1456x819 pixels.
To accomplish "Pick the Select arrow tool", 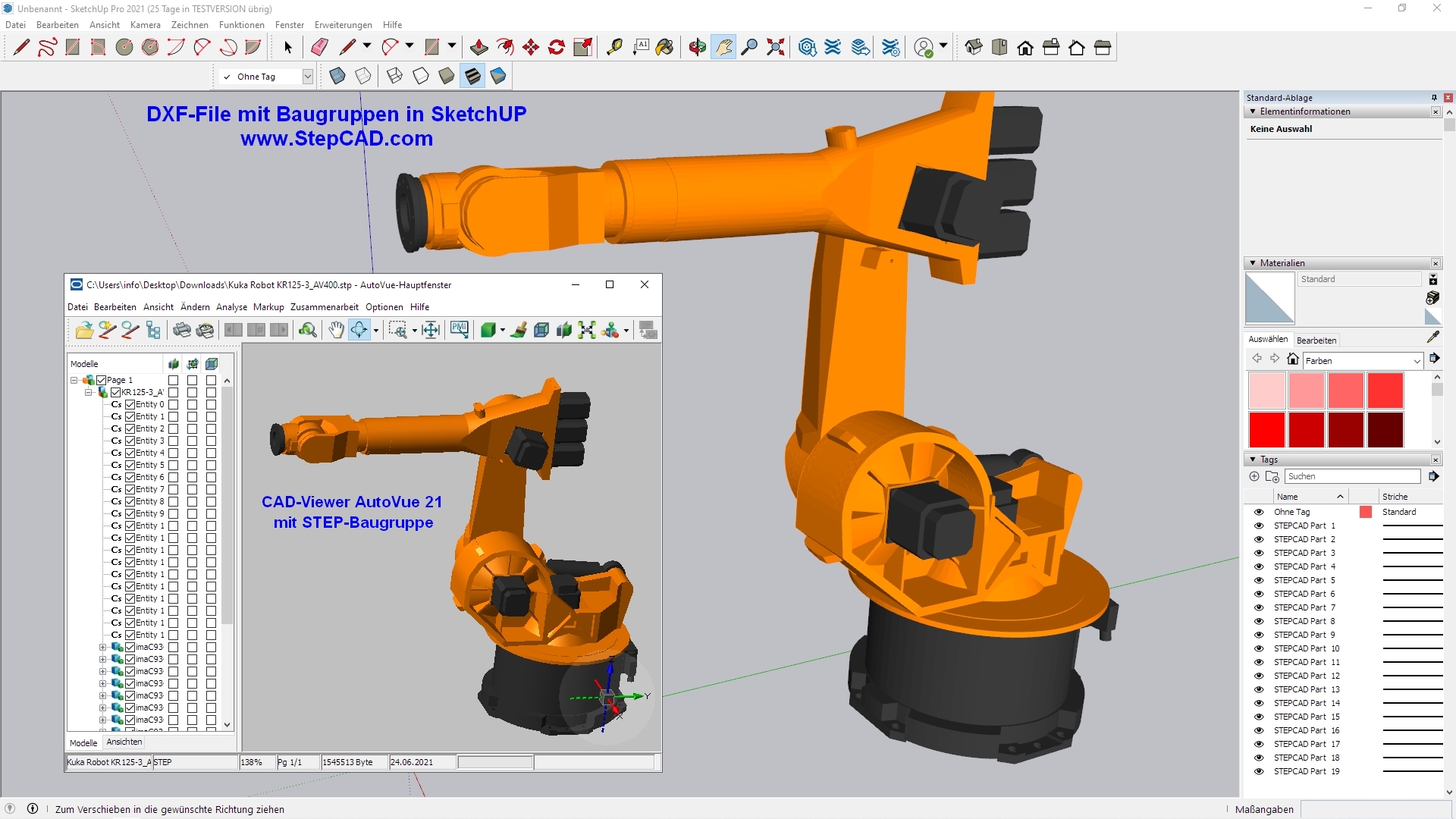I will (x=287, y=48).
